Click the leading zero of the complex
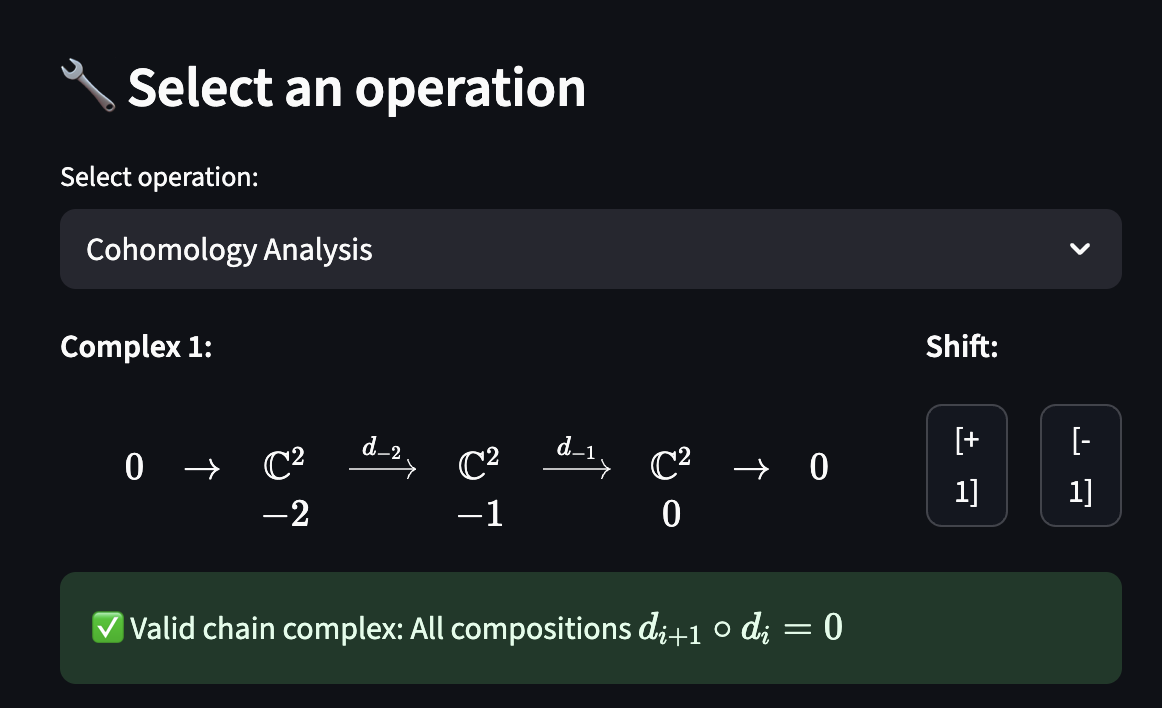 (134, 467)
